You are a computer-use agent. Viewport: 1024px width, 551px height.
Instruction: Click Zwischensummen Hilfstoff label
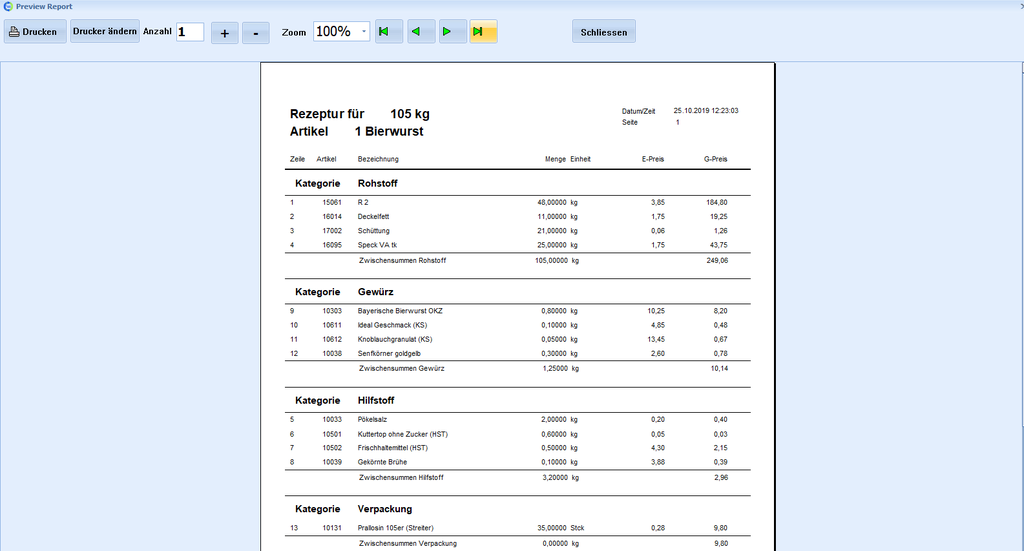click(x=401, y=478)
